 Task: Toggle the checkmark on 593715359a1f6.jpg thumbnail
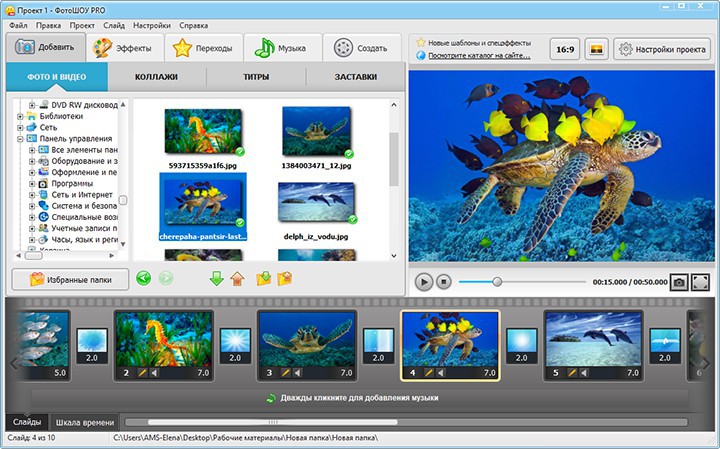(240, 152)
